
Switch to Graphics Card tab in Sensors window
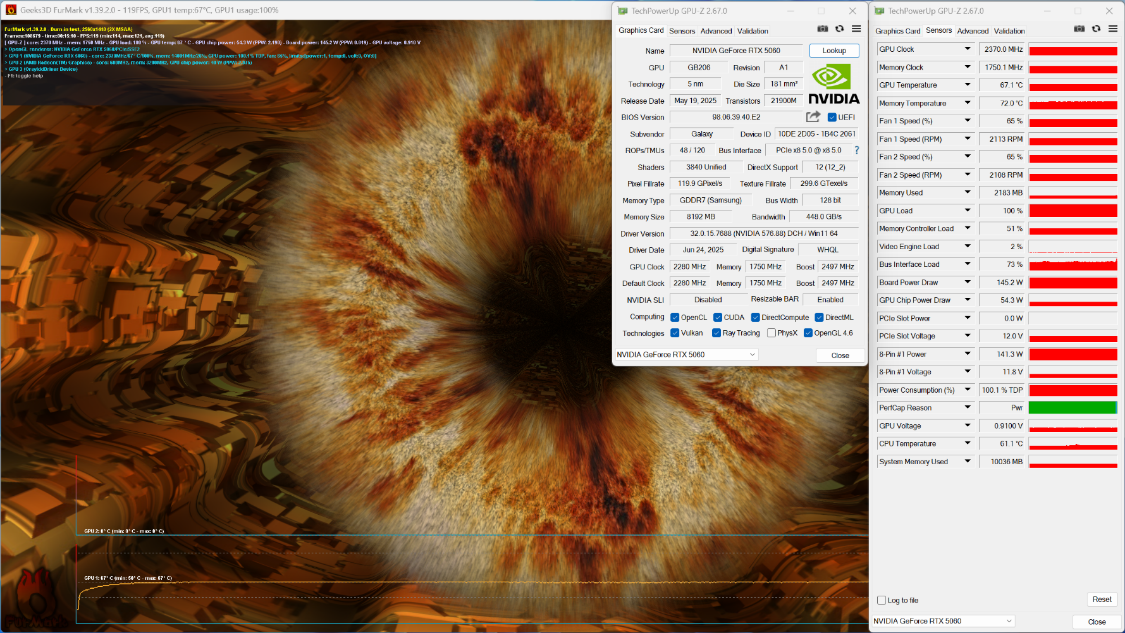tap(898, 31)
